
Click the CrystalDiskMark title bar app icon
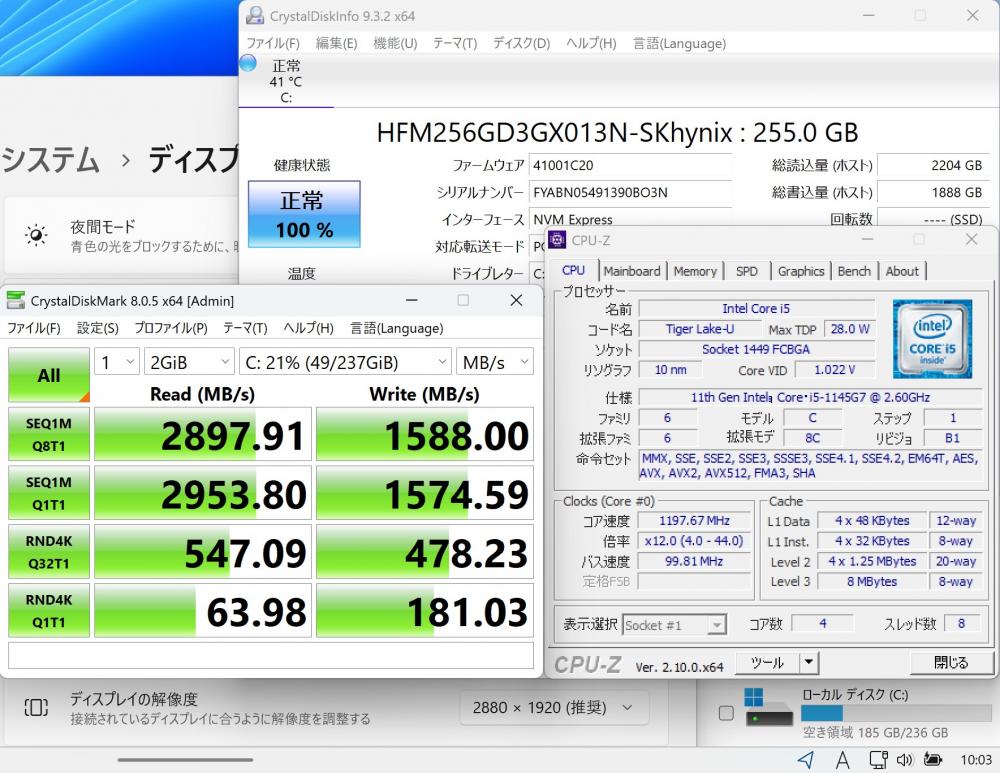(x=15, y=300)
